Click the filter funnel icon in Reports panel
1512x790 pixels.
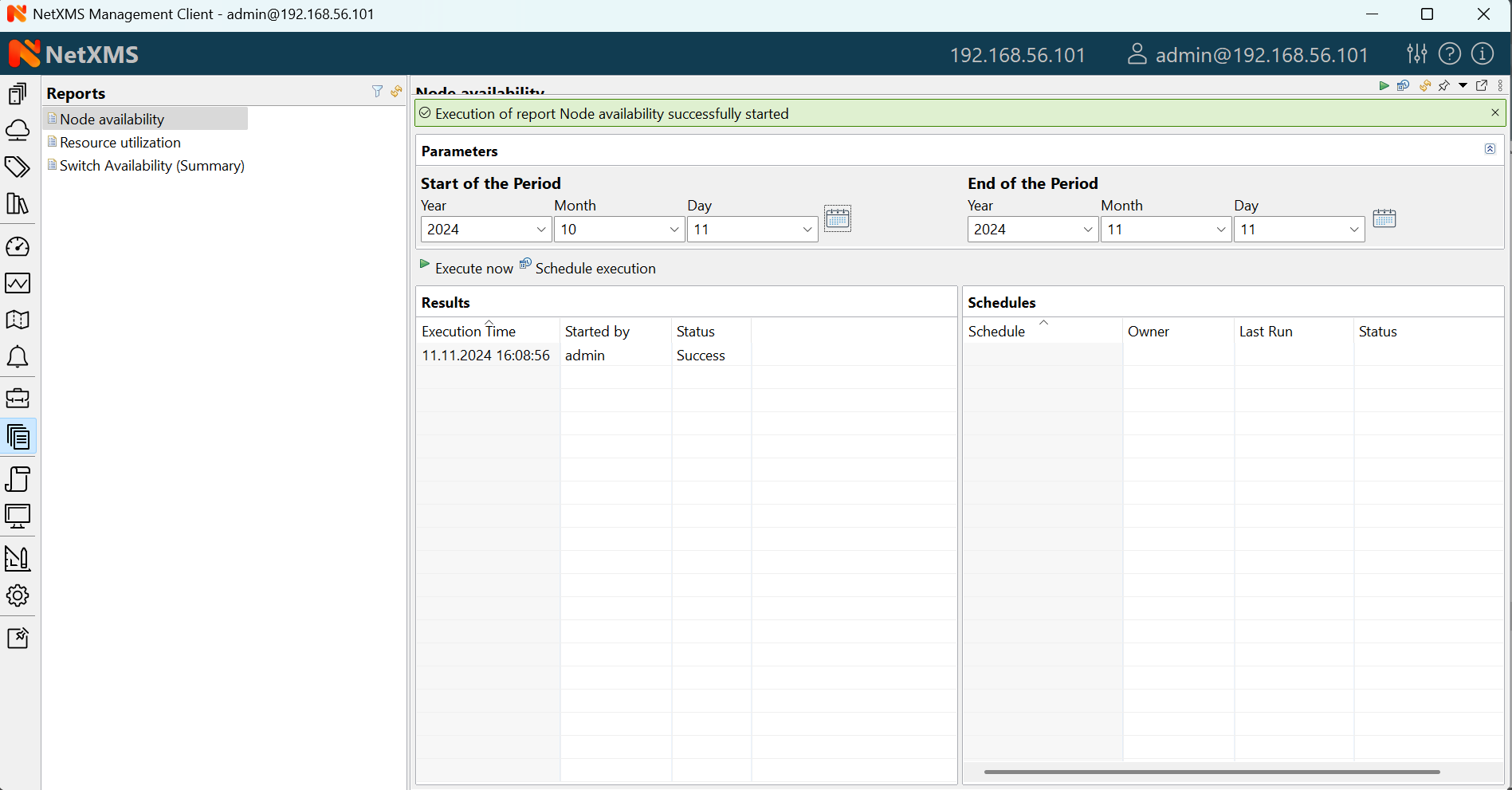coord(377,92)
